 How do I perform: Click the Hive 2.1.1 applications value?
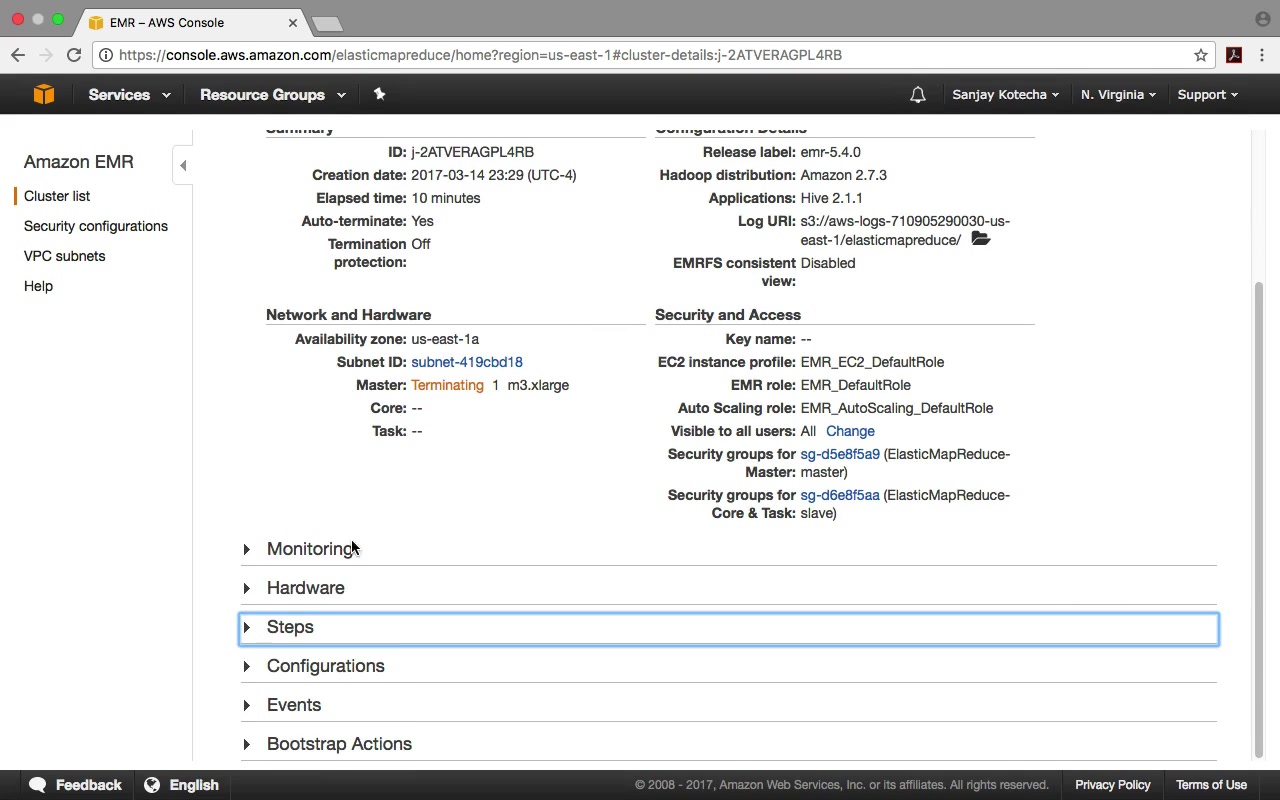832,198
